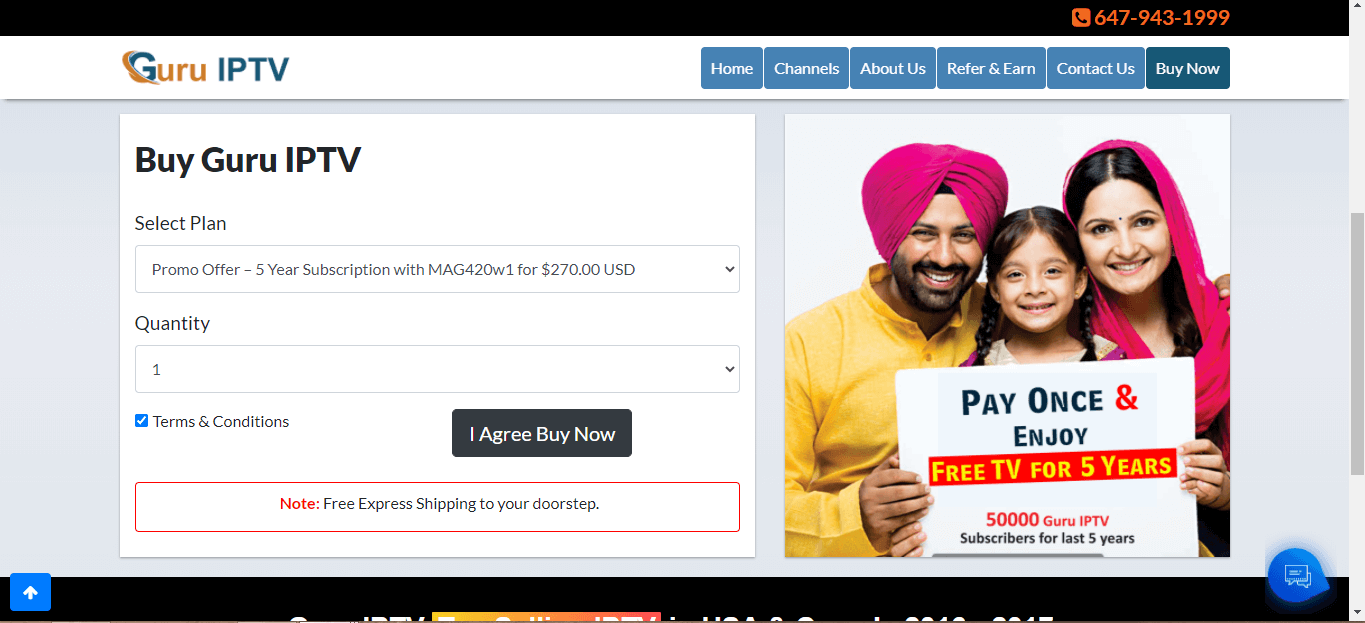This screenshot has width=1365, height=623.
Task: Click the blue scroll-to-top arrow button
Action: 30,592
